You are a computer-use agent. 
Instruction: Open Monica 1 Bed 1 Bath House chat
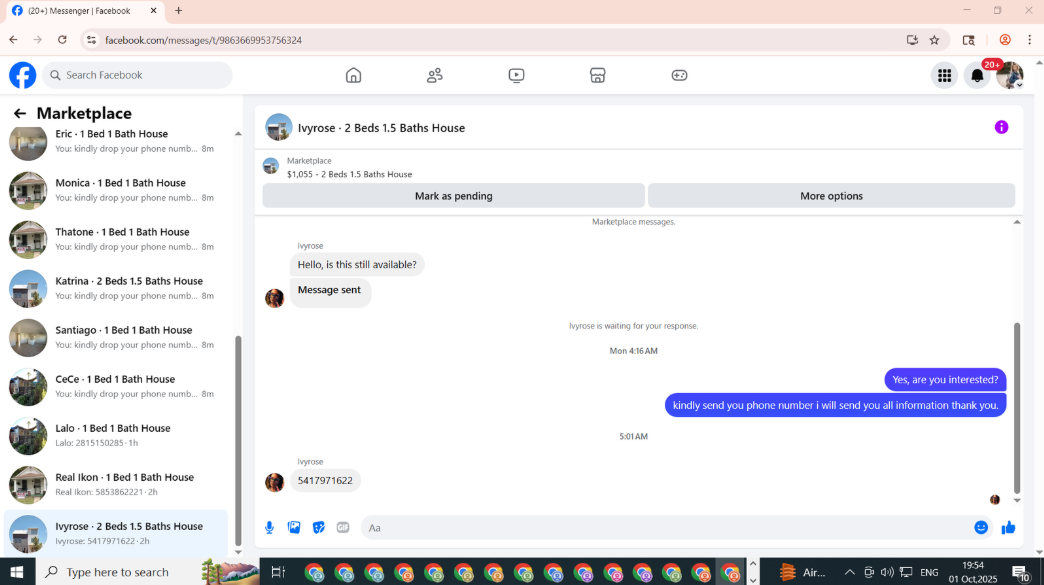point(116,190)
